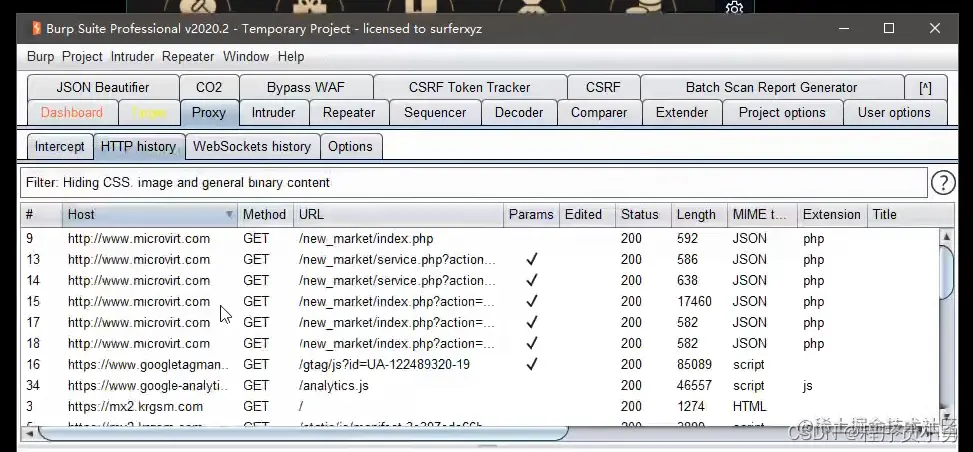Sort by the MIME type column header
The width and height of the screenshot is (973, 452).
tap(762, 215)
